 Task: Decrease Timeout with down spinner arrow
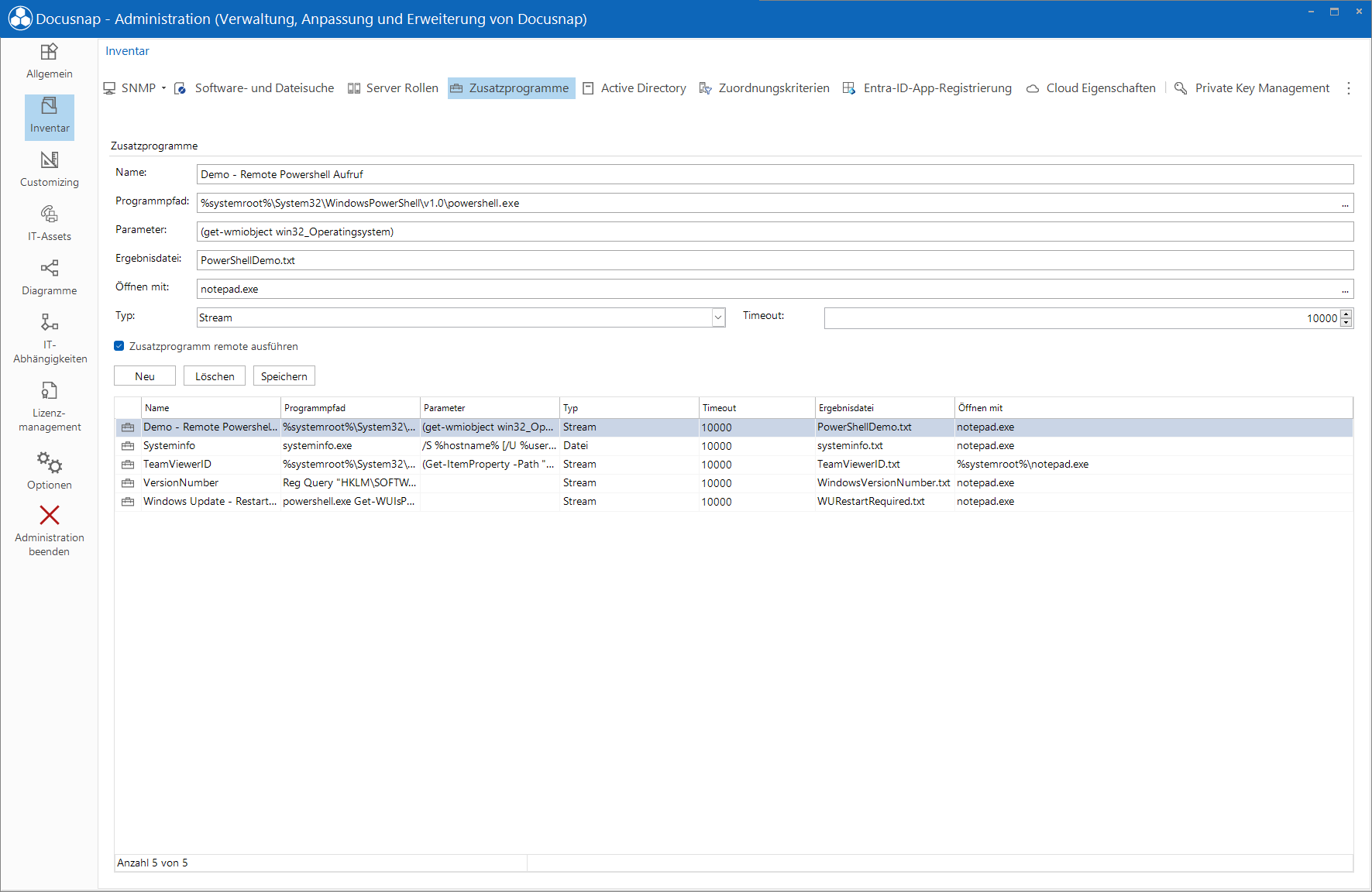point(1346,322)
